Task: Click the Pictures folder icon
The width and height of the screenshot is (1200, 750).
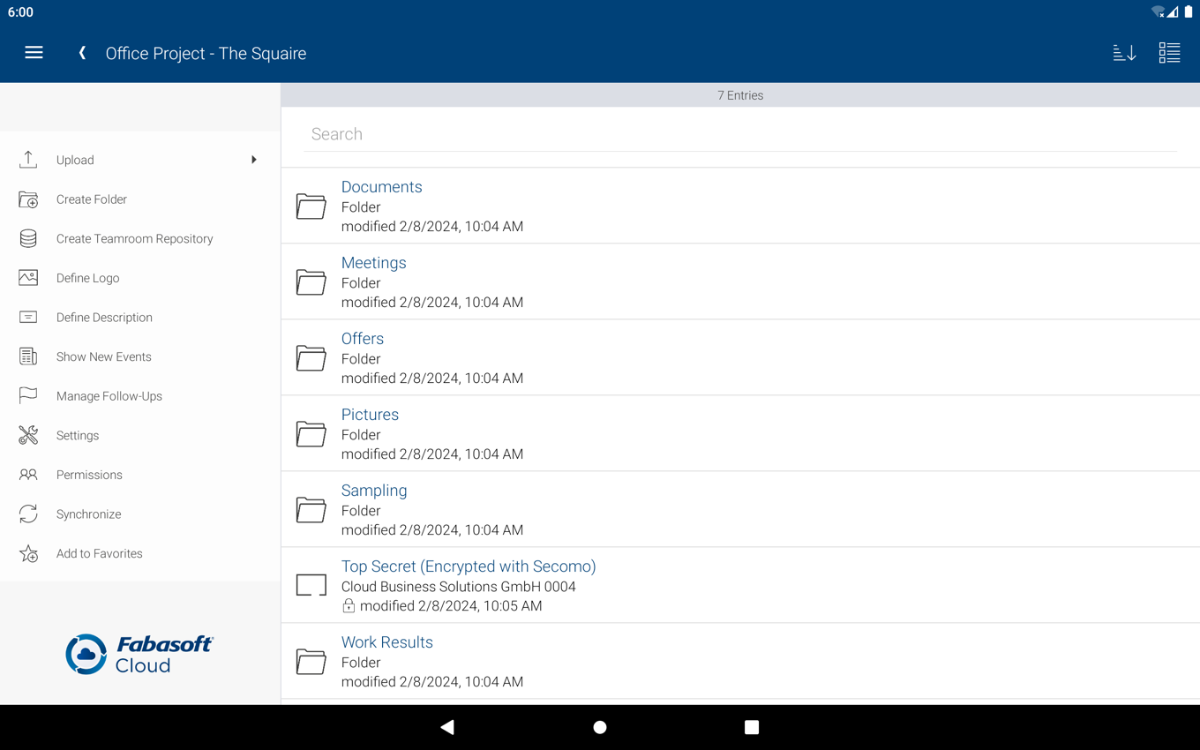Action: [x=311, y=434]
